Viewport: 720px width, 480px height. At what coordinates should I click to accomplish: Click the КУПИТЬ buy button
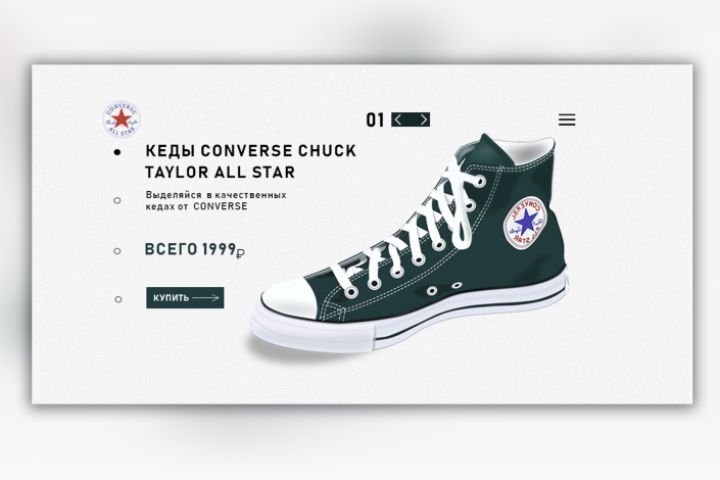[x=185, y=298]
